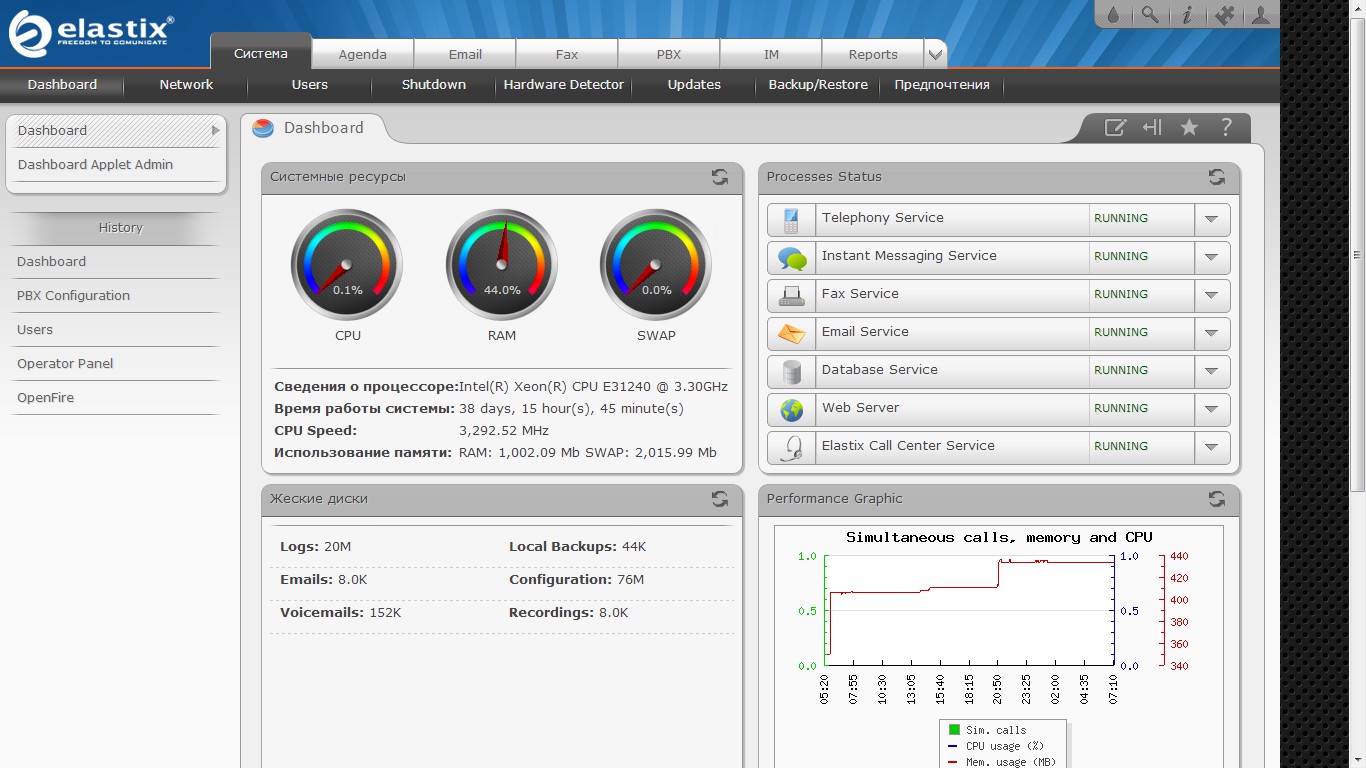Click the "Configuration: 76M" disk entry

[576, 580]
